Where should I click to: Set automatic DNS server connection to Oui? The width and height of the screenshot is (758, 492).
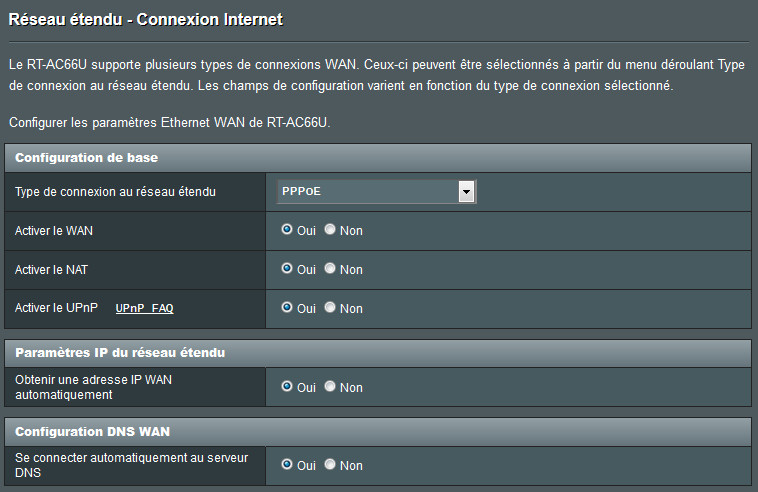[287, 464]
